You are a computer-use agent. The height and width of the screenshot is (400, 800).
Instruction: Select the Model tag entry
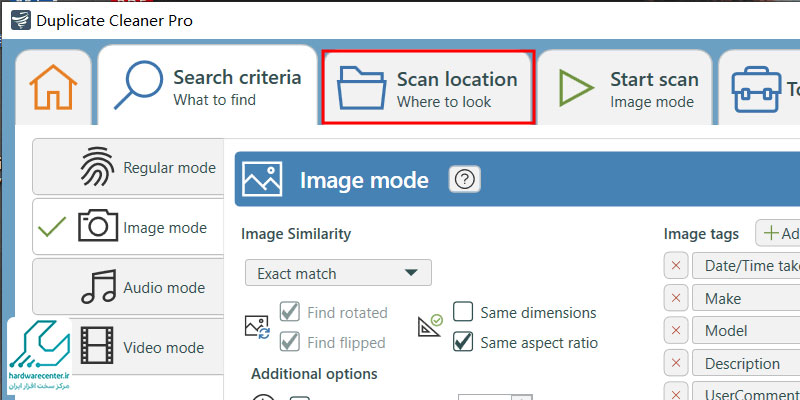(746, 331)
